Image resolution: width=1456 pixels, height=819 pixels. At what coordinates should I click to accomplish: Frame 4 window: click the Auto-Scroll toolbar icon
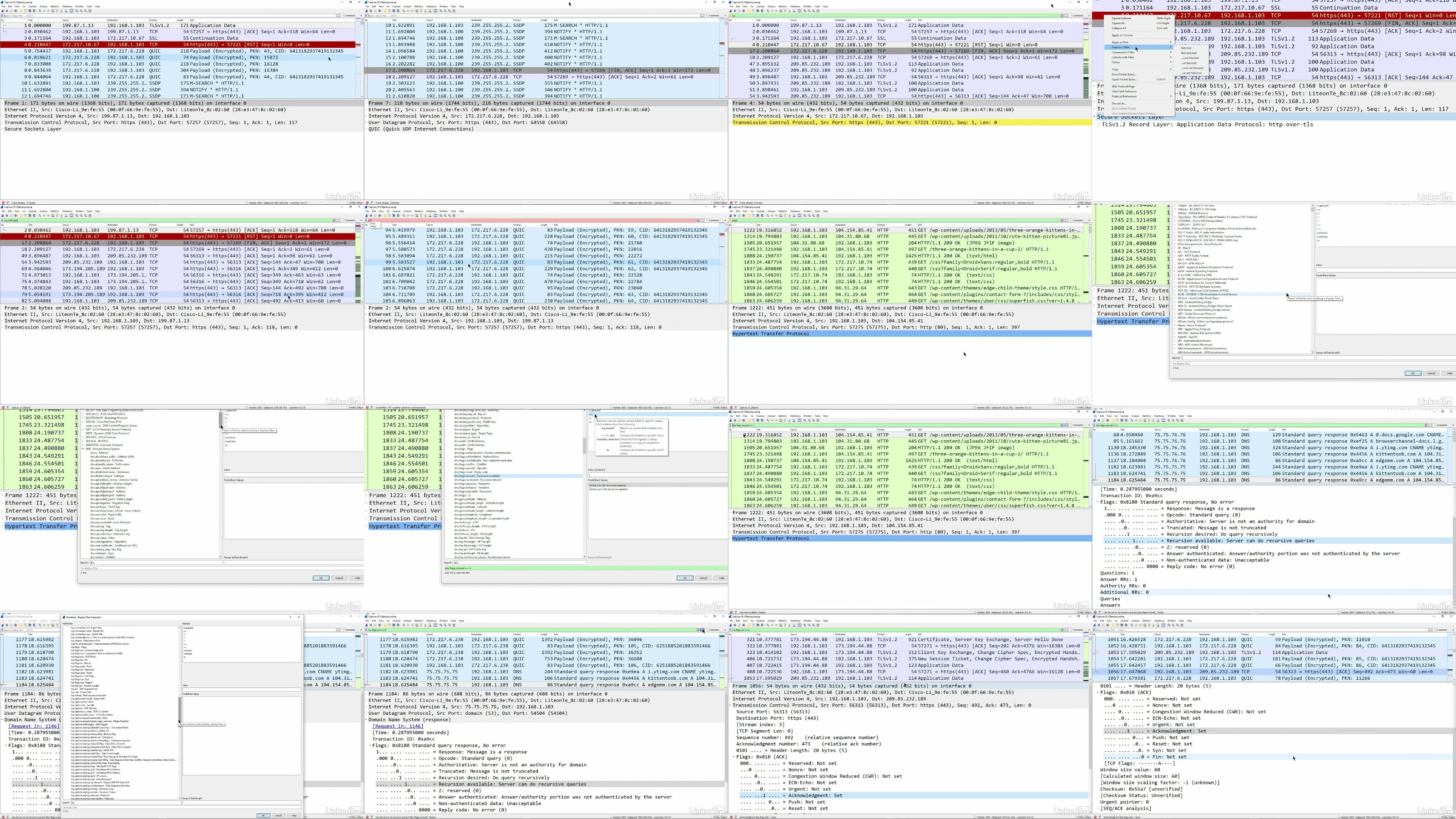coord(794,11)
